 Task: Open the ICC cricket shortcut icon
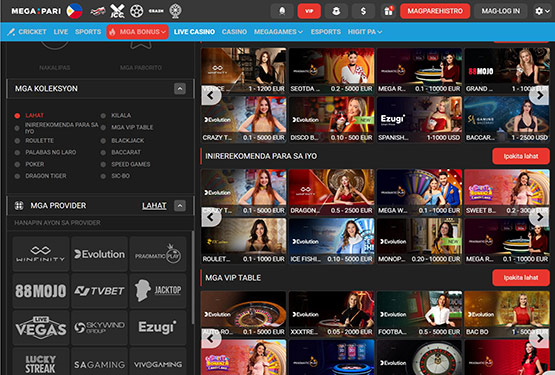117,11
